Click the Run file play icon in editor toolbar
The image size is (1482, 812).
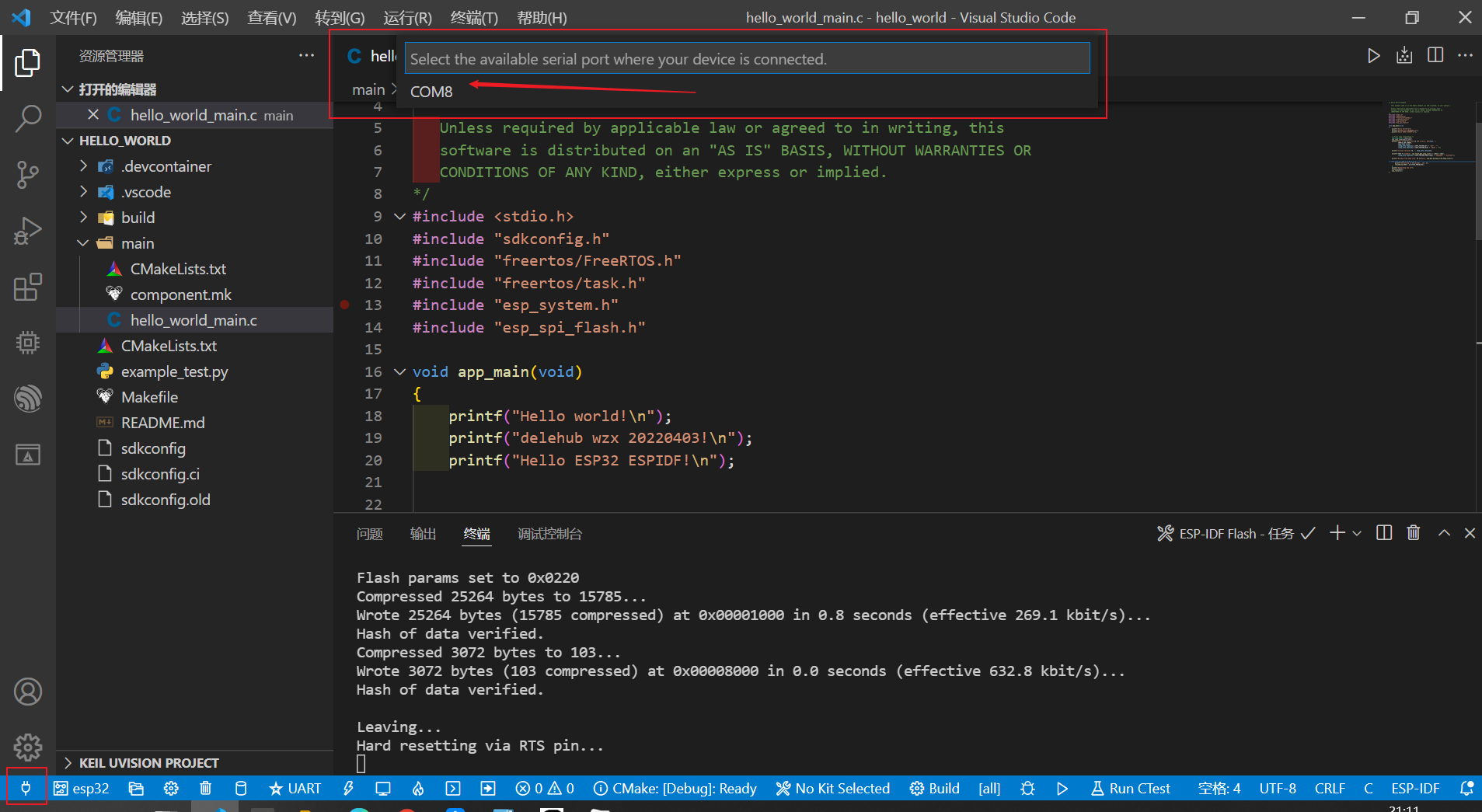point(1374,55)
